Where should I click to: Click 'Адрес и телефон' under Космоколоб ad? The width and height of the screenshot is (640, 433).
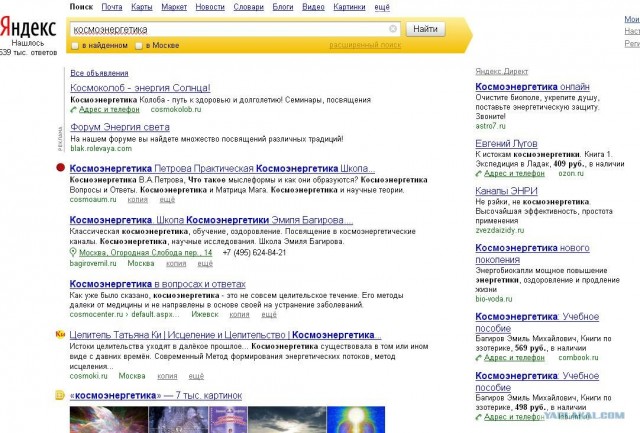(109, 109)
